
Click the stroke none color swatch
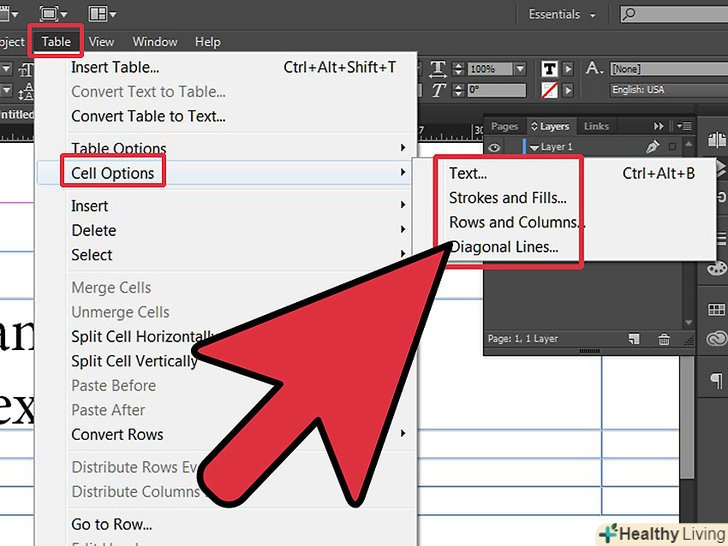tap(549, 90)
